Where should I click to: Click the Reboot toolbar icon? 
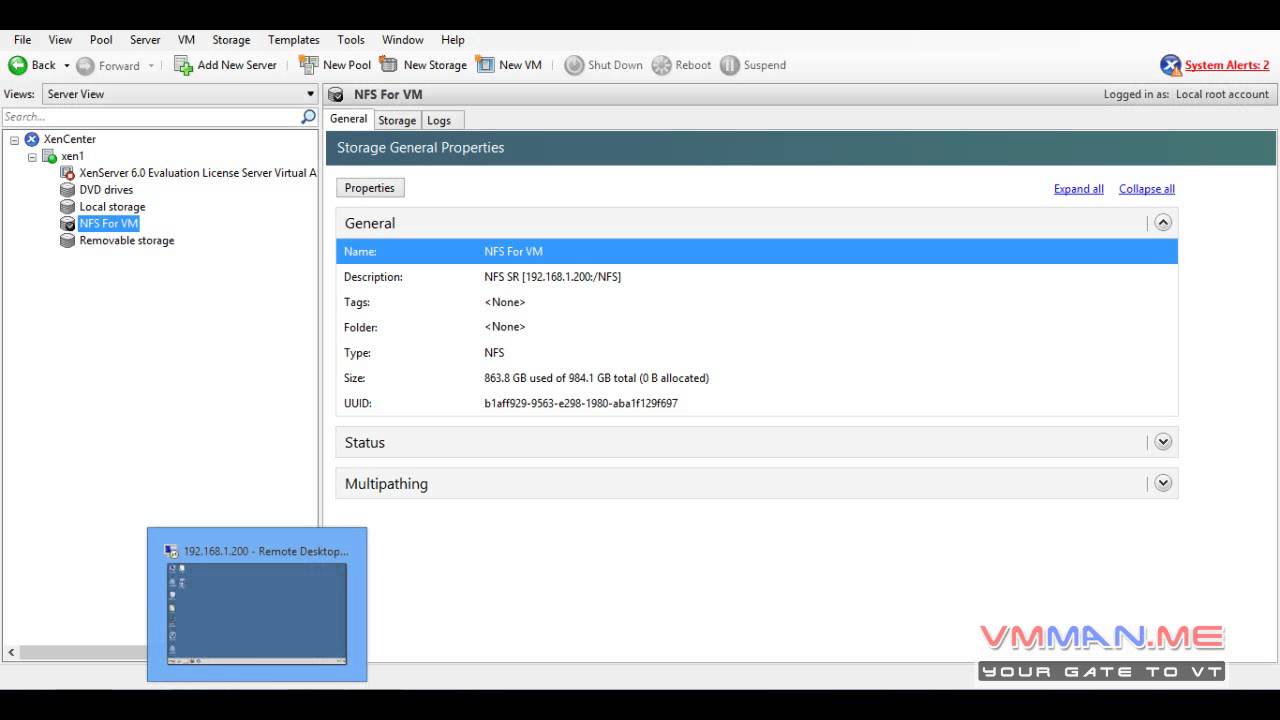(x=661, y=65)
